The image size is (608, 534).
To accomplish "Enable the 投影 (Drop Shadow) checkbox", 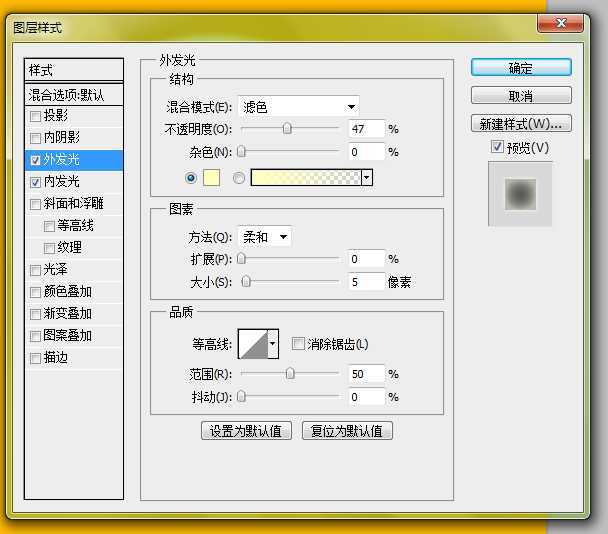I will pyautogui.click(x=36, y=116).
